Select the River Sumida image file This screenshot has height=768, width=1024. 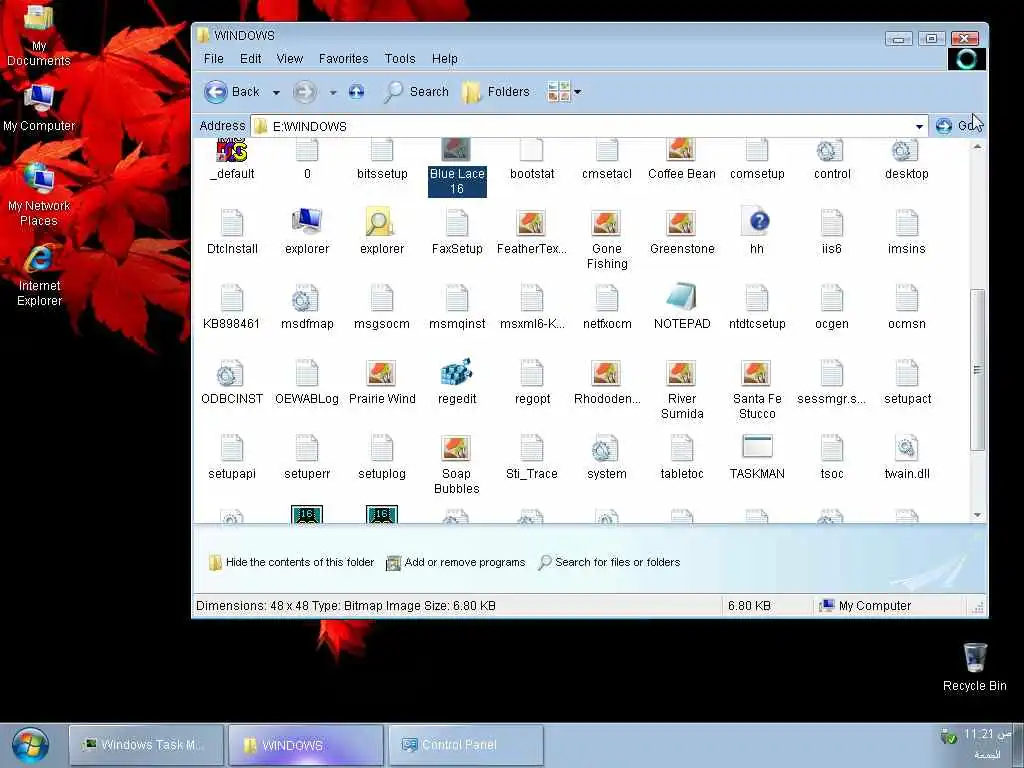tap(682, 389)
